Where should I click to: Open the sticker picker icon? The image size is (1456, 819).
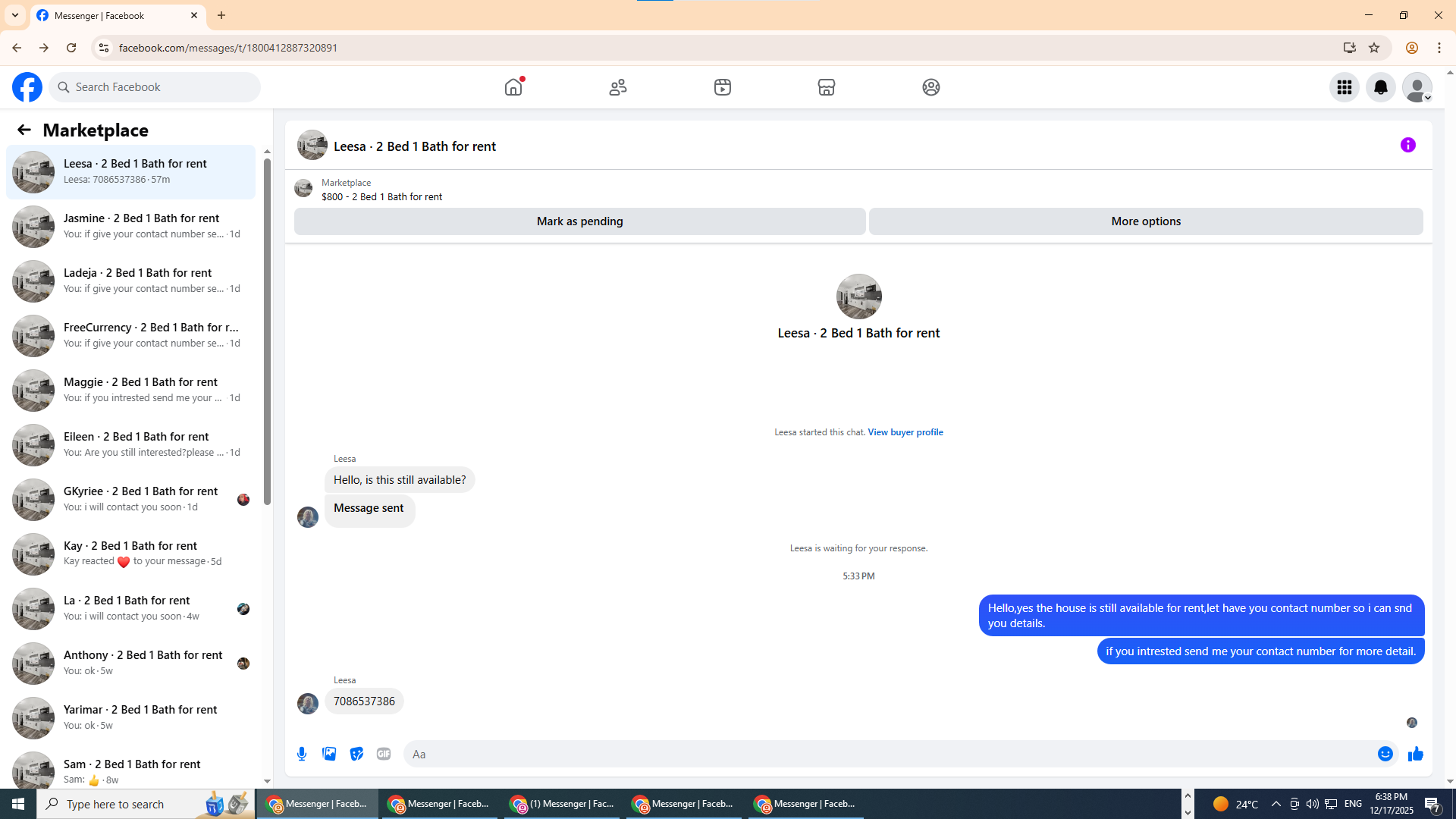click(356, 754)
